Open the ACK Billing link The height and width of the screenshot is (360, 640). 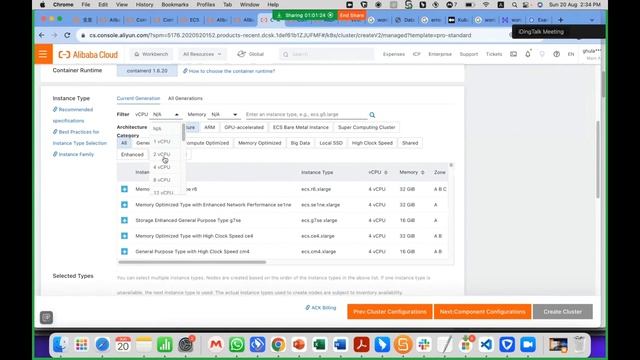click(x=321, y=308)
